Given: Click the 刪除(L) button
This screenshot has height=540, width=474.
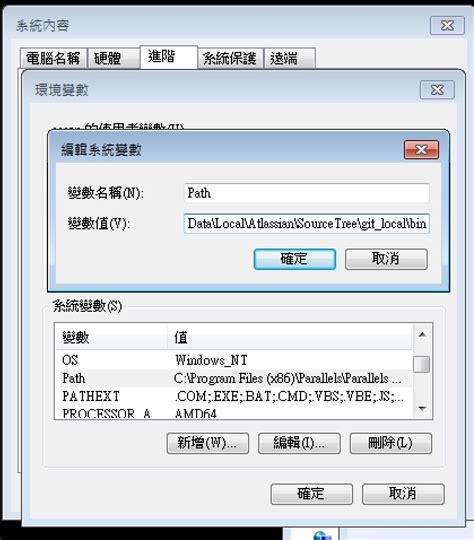Looking at the screenshot, I should (x=391, y=443).
